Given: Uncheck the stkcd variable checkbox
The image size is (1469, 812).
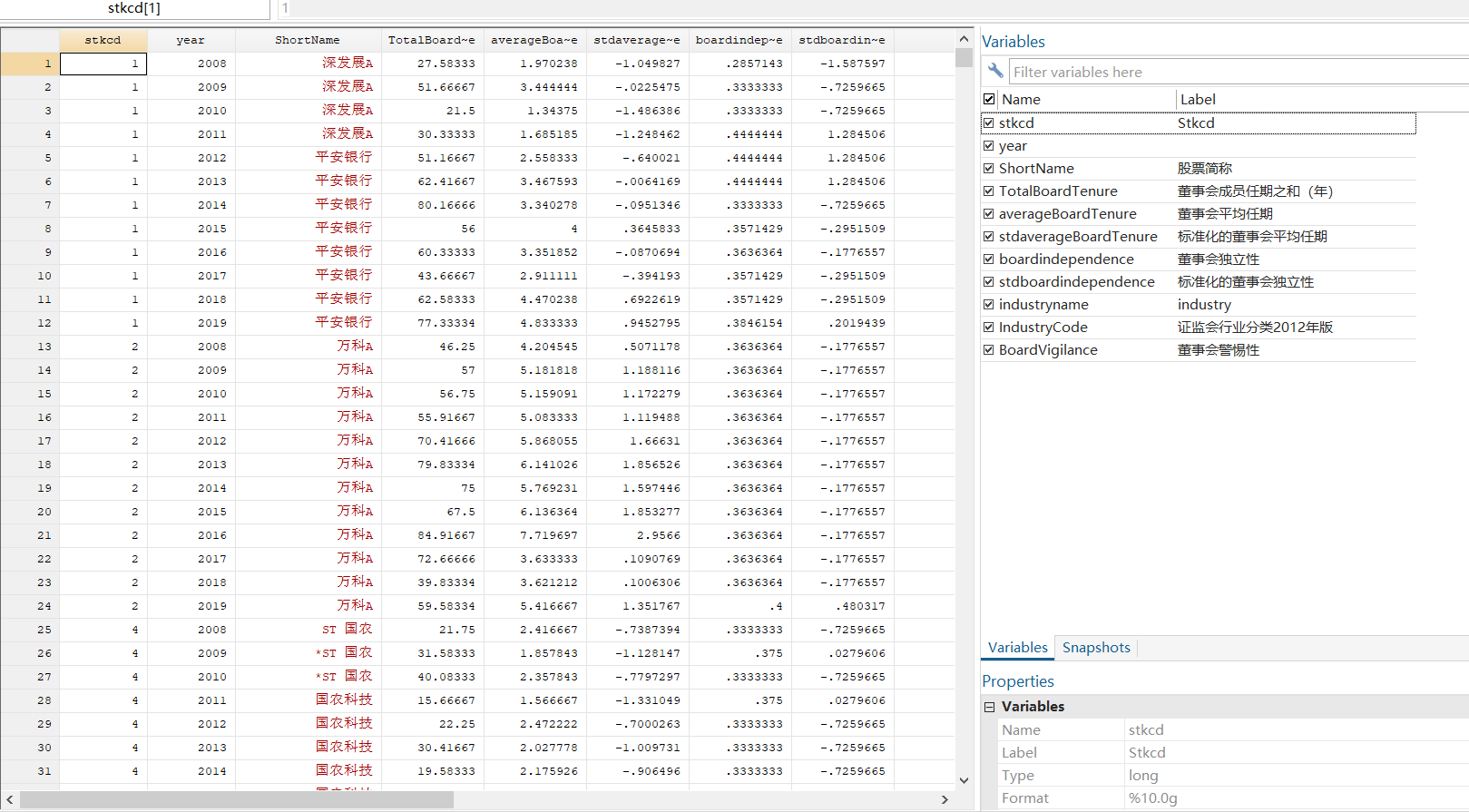Looking at the screenshot, I should (x=989, y=122).
